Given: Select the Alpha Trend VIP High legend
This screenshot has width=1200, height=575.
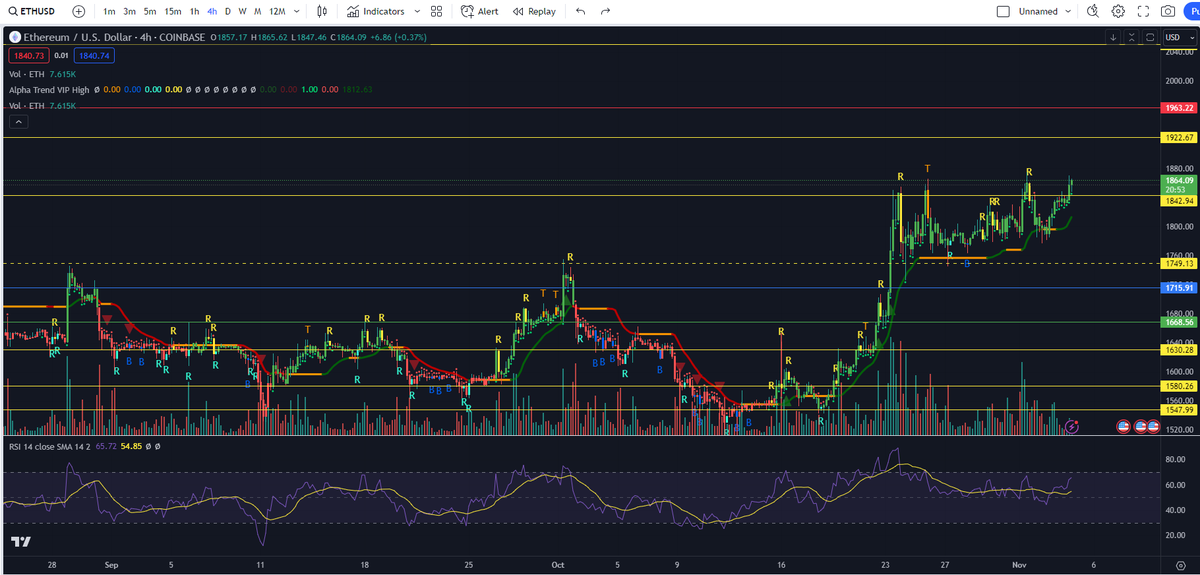Looking at the screenshot, I should point(48,89).
